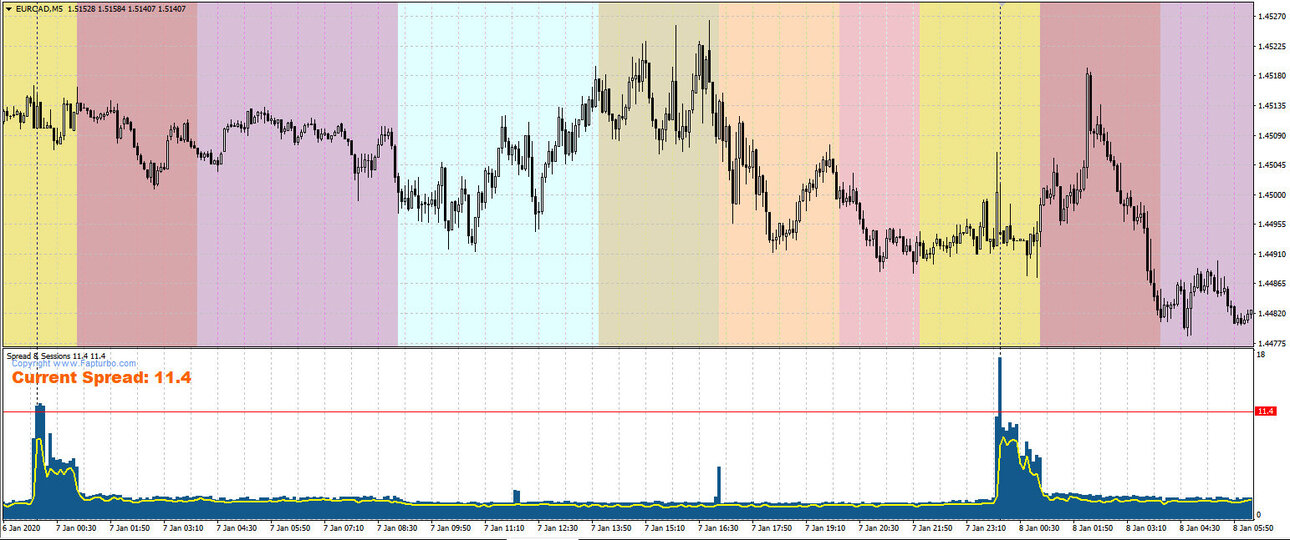Click the 7 Jan 21:50 time label

point(934,528)
